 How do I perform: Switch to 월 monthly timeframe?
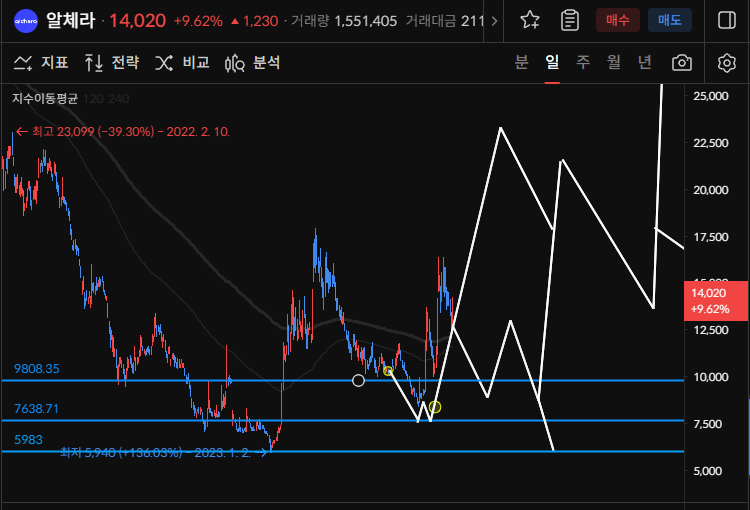click(x=614, y=62)
